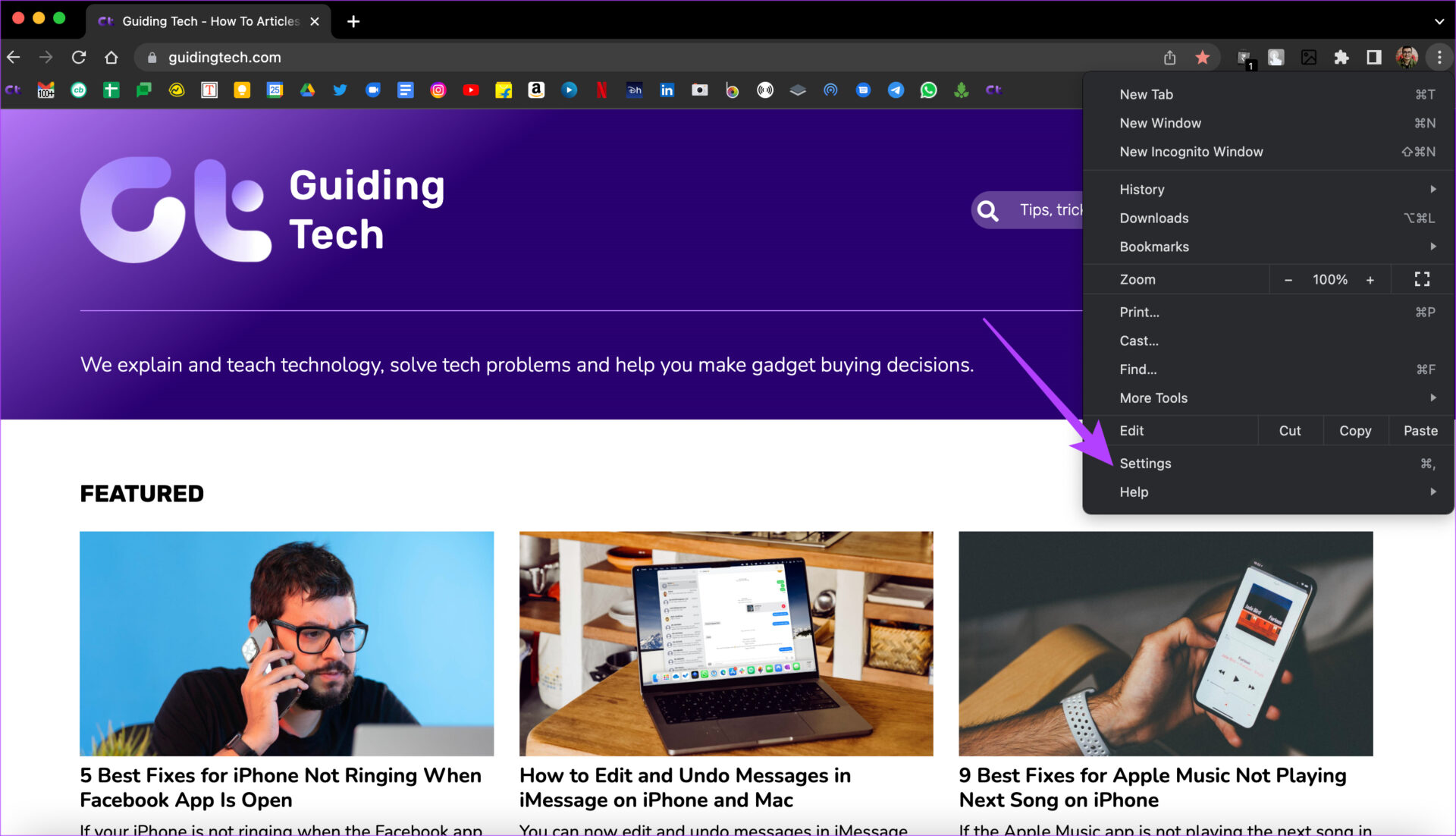
Task: Click the bookmark star icon in address bar
Action: (1202, 58)
